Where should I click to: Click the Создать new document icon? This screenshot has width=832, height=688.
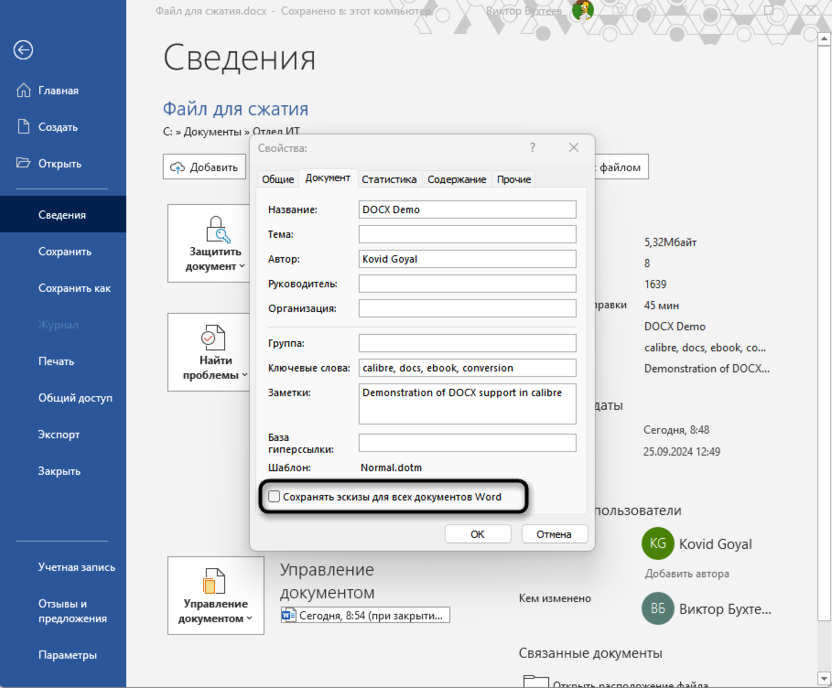(x=23, y=127)
